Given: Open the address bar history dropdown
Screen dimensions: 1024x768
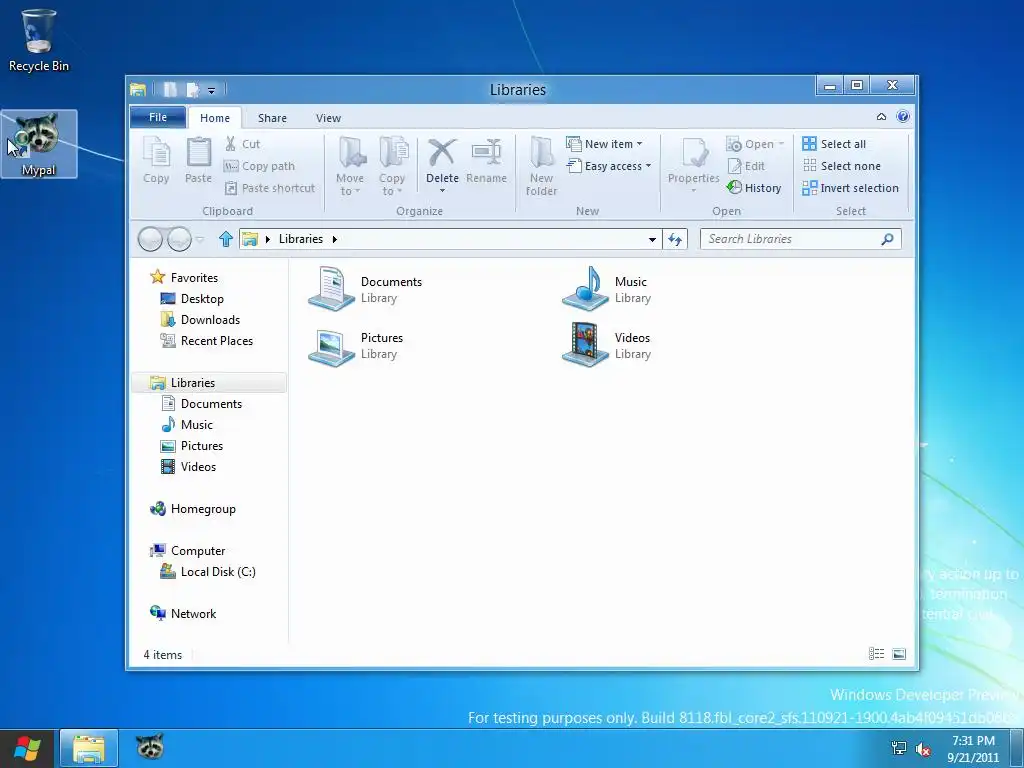Looking at the screenshot, I should (x=652, y=240).
